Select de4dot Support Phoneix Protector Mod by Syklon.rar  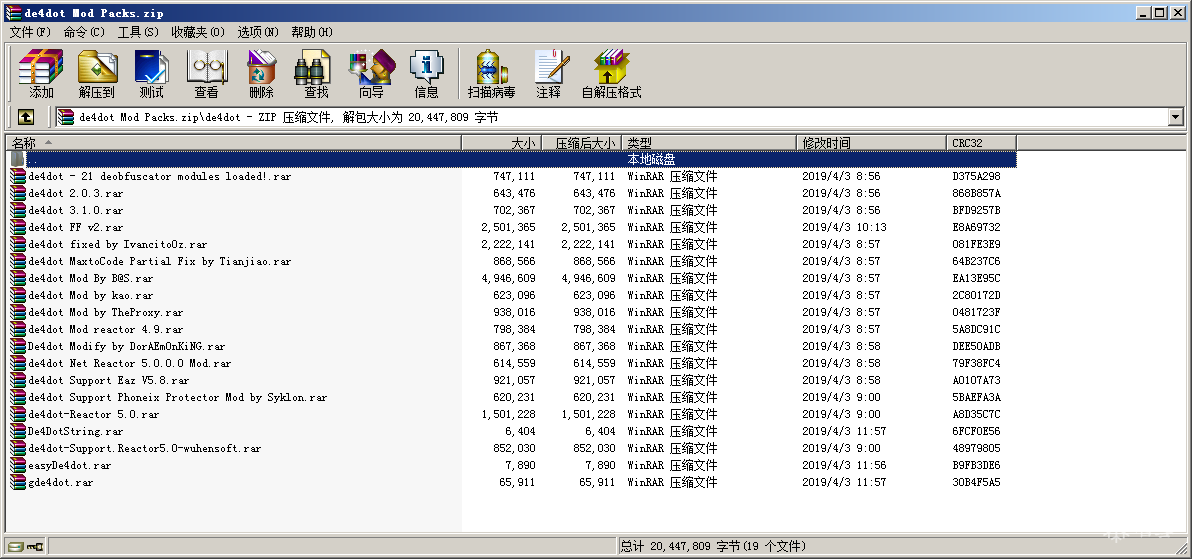(178, 397)
